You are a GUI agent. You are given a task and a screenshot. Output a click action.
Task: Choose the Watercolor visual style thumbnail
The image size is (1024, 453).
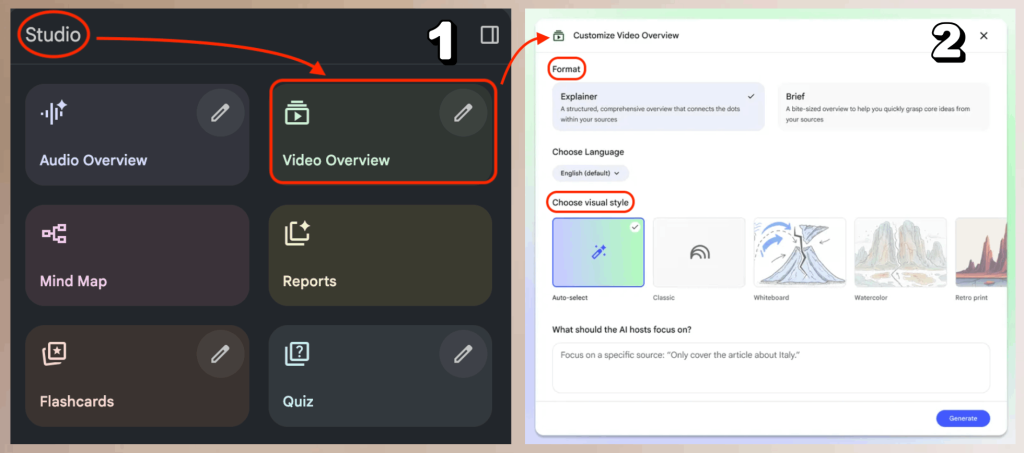tap(900, 253)
